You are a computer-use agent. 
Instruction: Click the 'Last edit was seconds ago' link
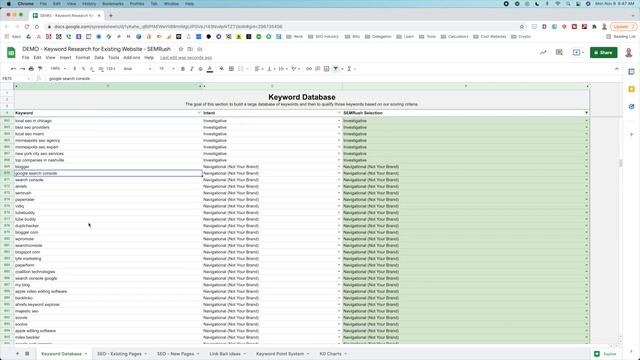pos(186,58)
